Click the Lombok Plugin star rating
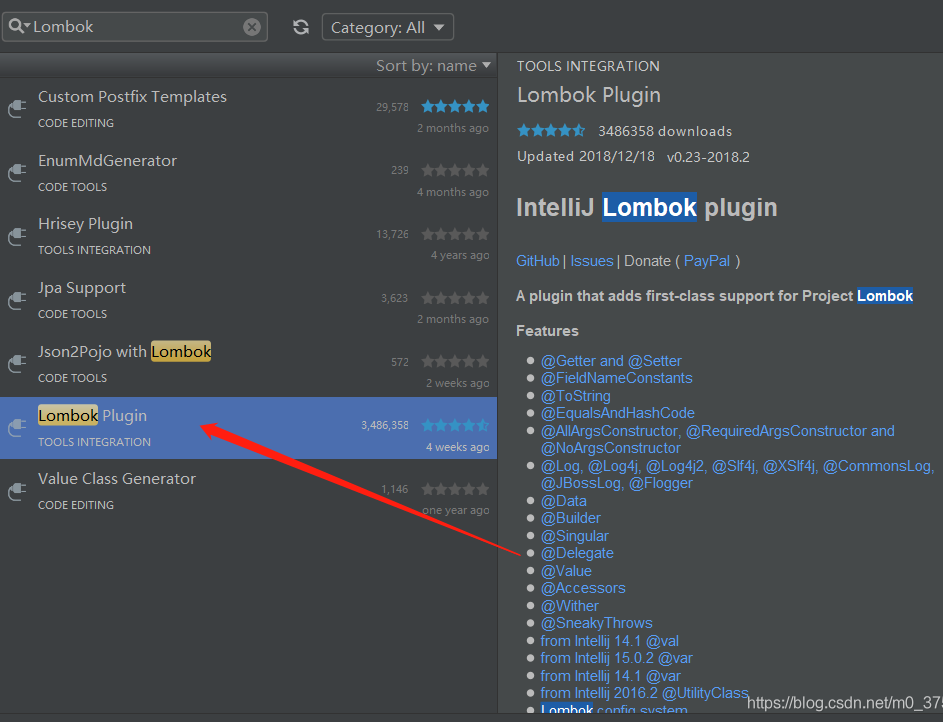The height and width of the screenshot is (722, 943). click(x=455, y=425)
